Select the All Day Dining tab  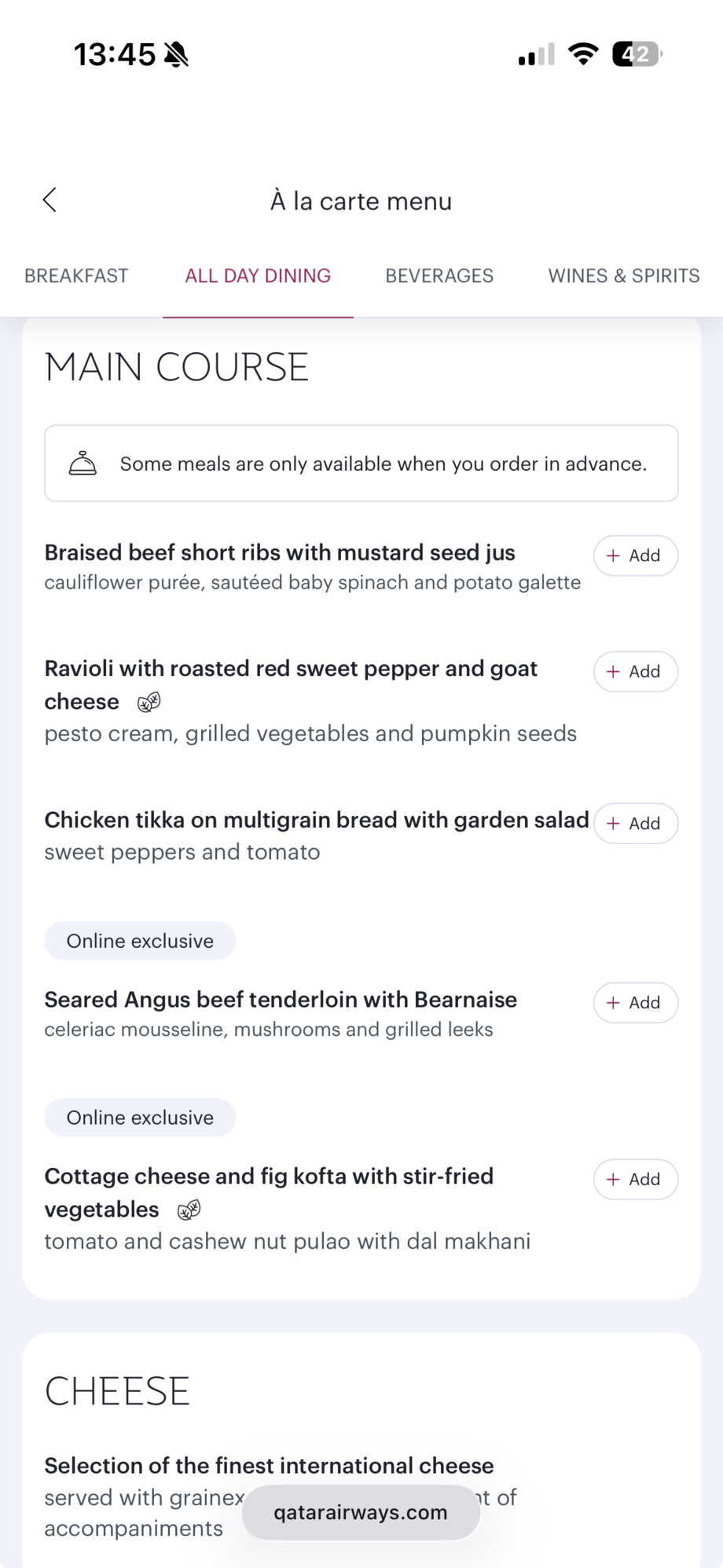258,276
